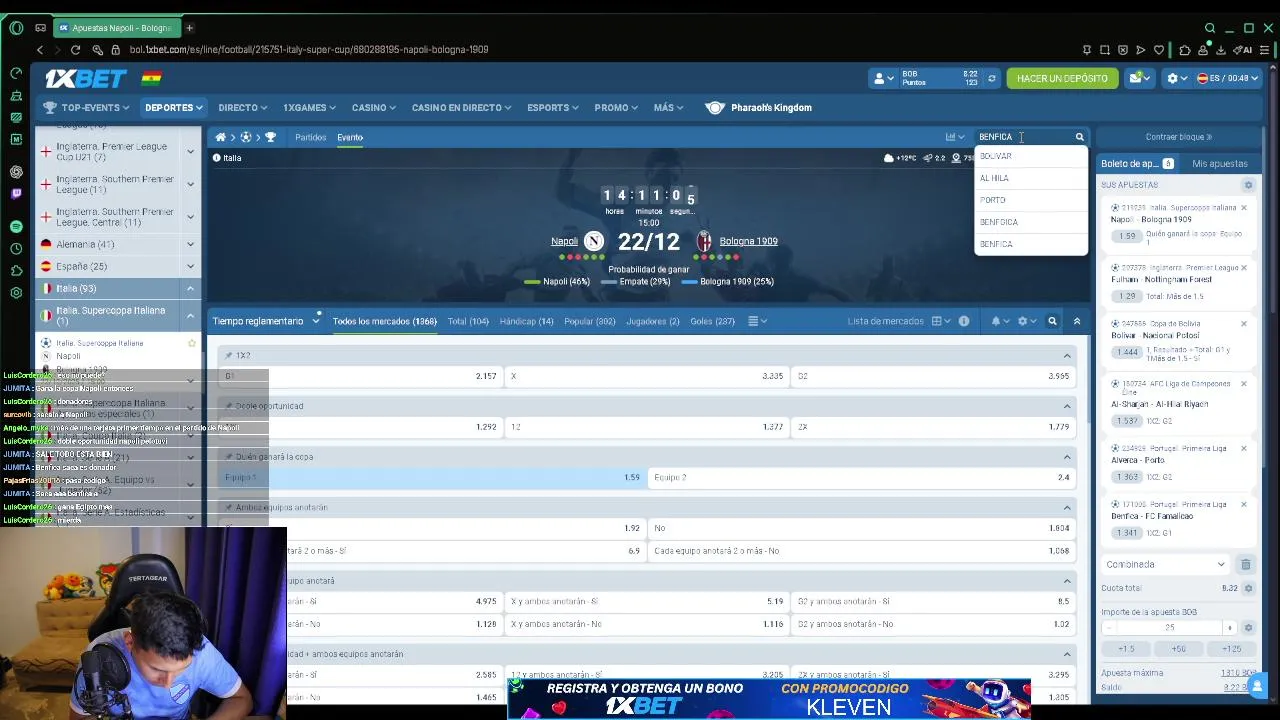
Task: Clear bet slip with trash icon
Action: pos(1245,564)
